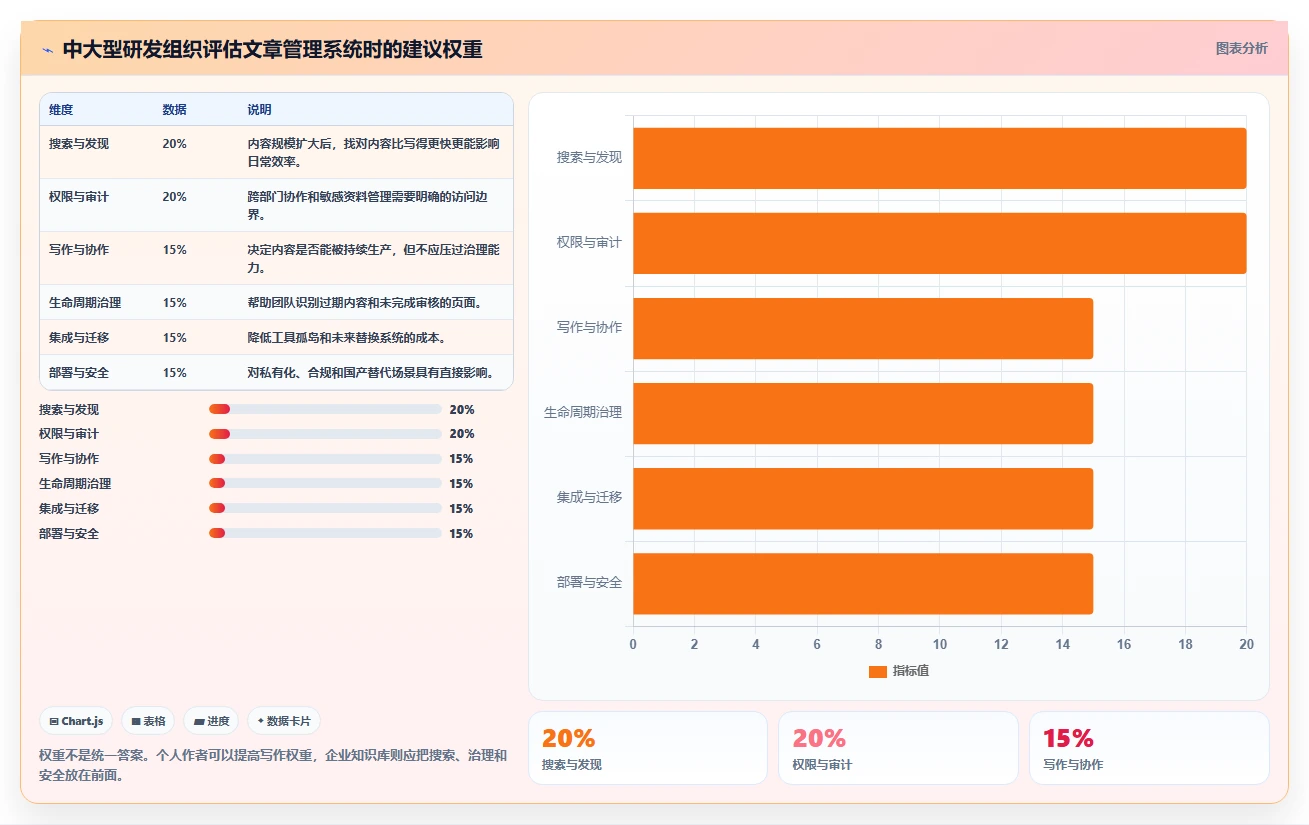Image resolution: width=1309 pixels, height=825 pixels.
Task: Click the 生命周期治理 y-axis label in chart
Action: 583,413
